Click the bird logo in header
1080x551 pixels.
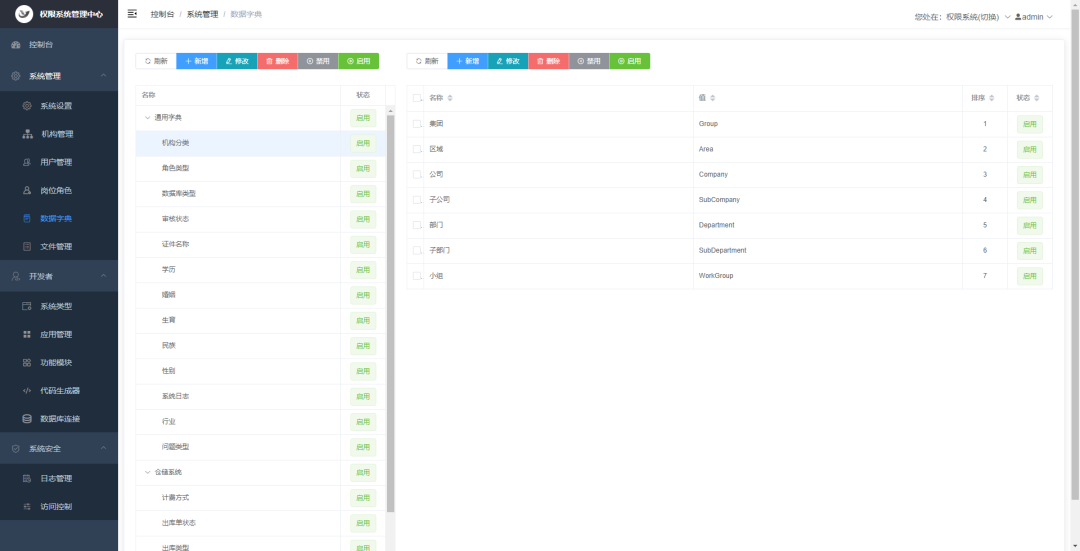[24, 14]
